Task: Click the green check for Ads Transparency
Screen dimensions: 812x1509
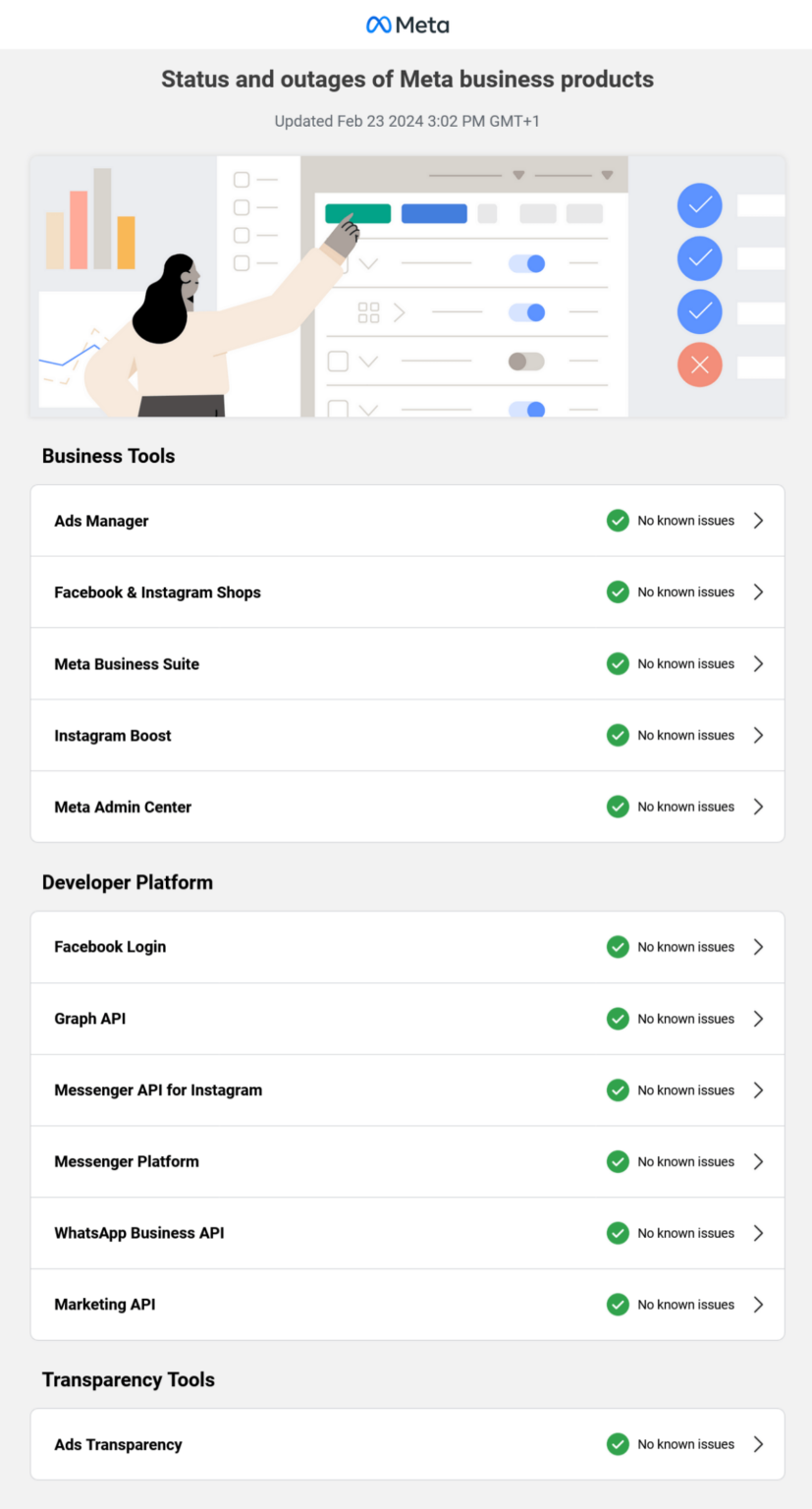Action: [x=618, y=1444]
